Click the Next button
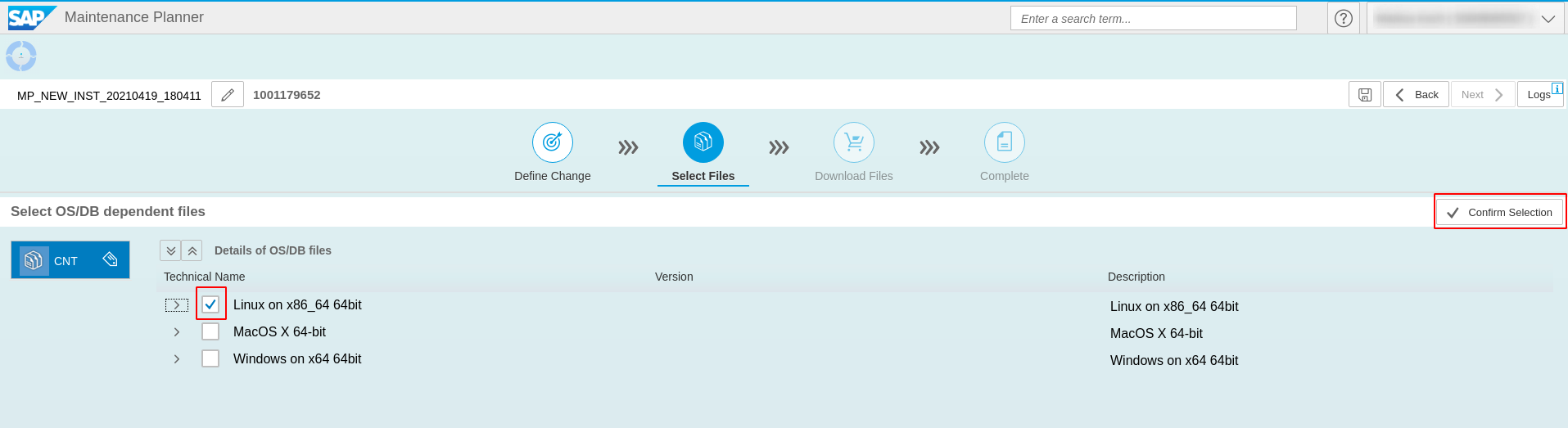The image size is (1568, 428). point(1483,94)
